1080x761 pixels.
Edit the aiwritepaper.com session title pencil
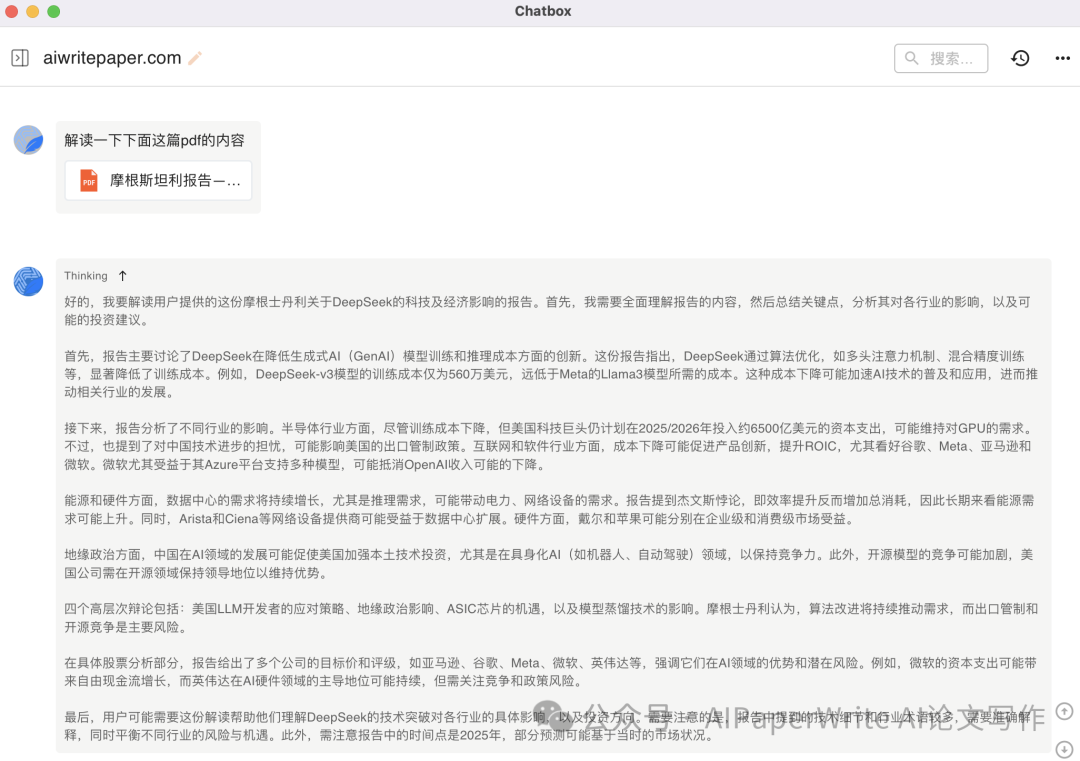click(195, 59)
